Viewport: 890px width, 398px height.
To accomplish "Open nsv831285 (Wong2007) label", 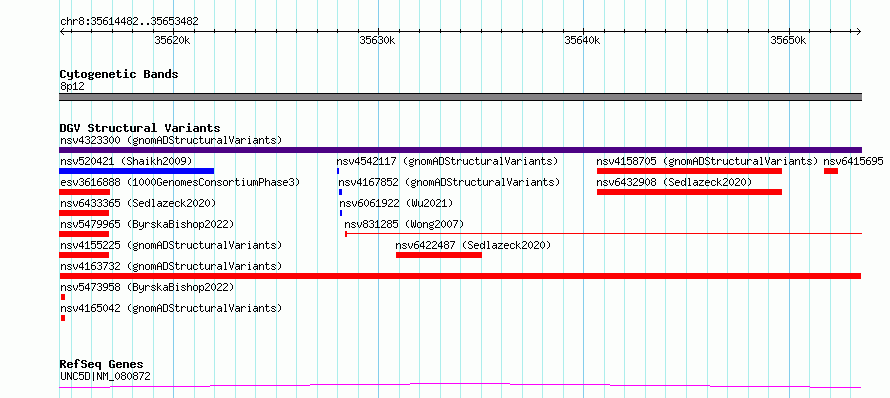I will [x=404, y=224].
